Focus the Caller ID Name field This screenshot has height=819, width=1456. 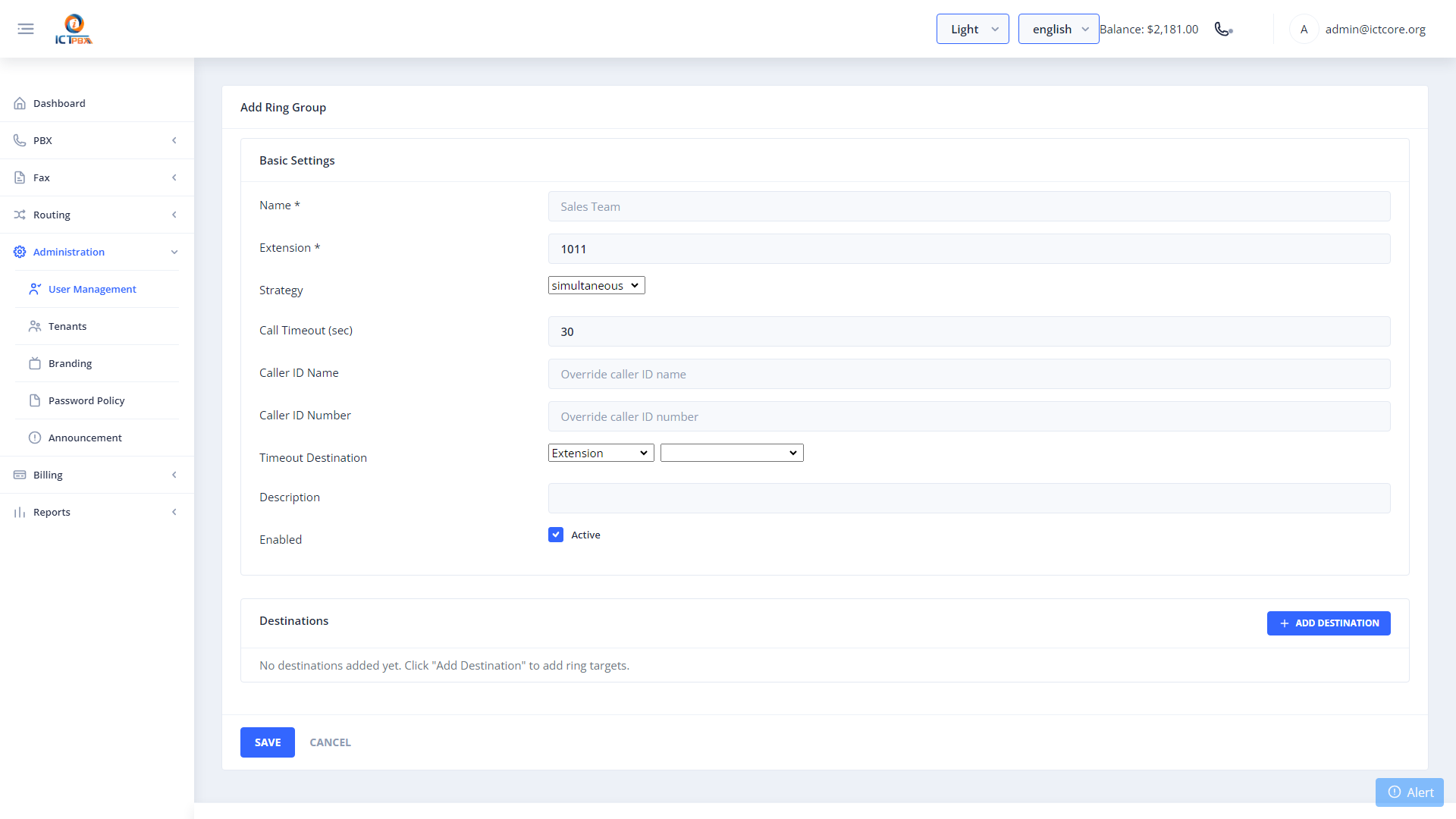[969, 374]
